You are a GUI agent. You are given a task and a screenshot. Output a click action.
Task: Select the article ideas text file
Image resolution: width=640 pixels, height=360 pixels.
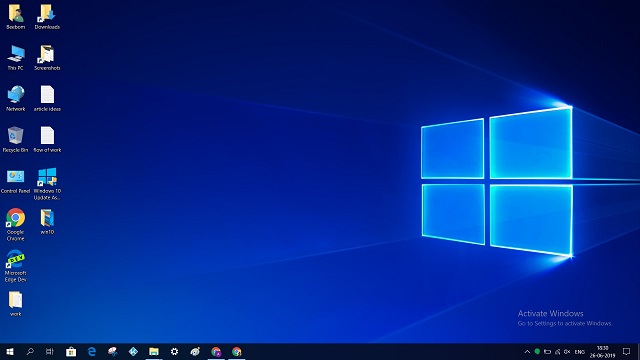pyautogui.click(x=47, y=98)
